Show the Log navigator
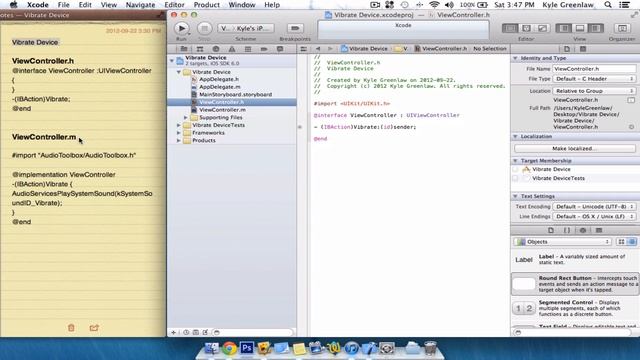 click(x=280, y=49)
